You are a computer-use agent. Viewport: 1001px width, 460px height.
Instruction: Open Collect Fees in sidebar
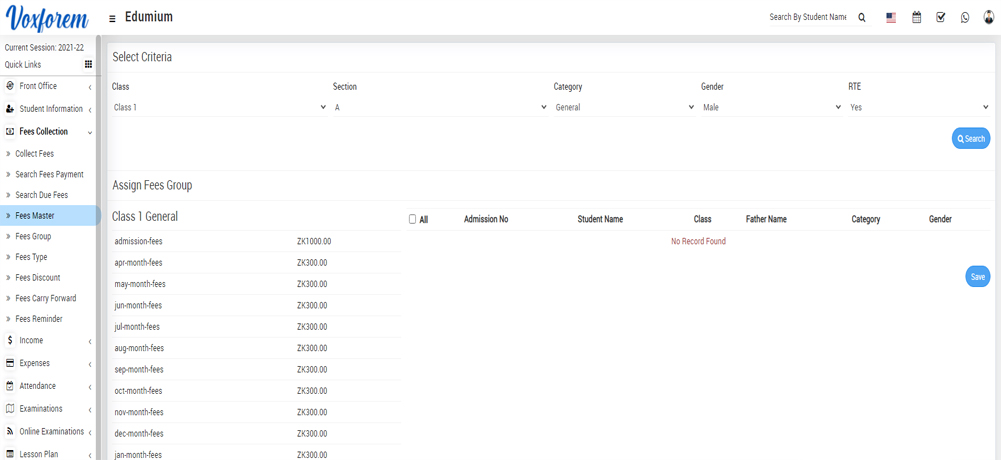pyautogui.click(x=34, y=154)
